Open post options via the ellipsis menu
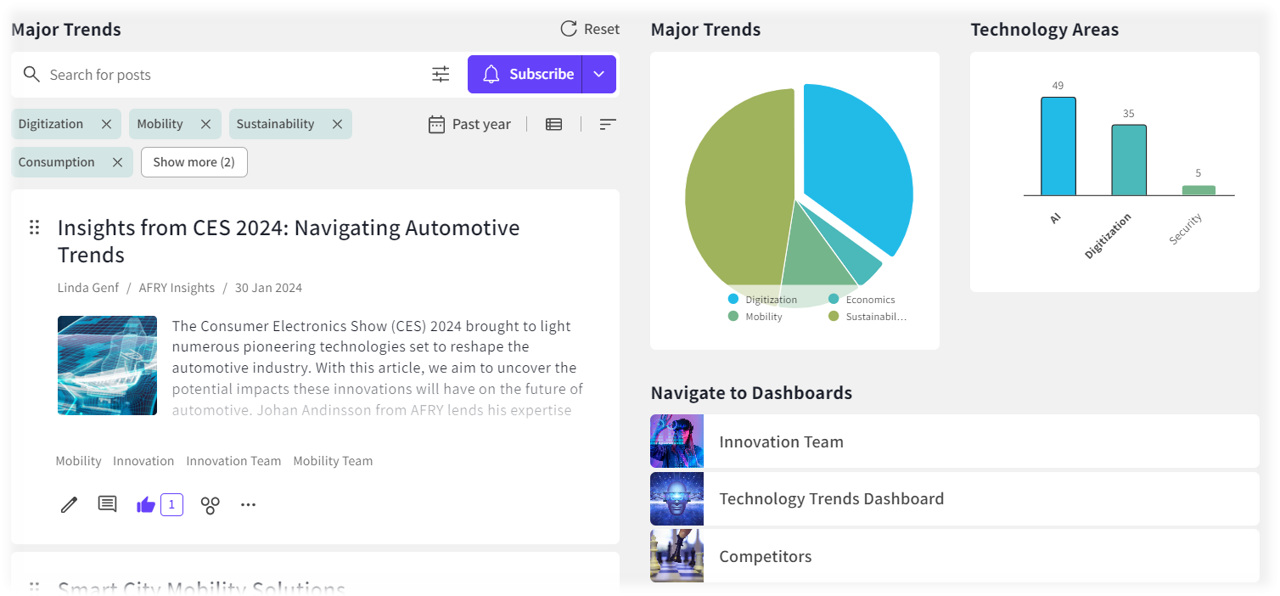Image resolution: width=1280 pixels, height=596 pixels. point(248,505)
